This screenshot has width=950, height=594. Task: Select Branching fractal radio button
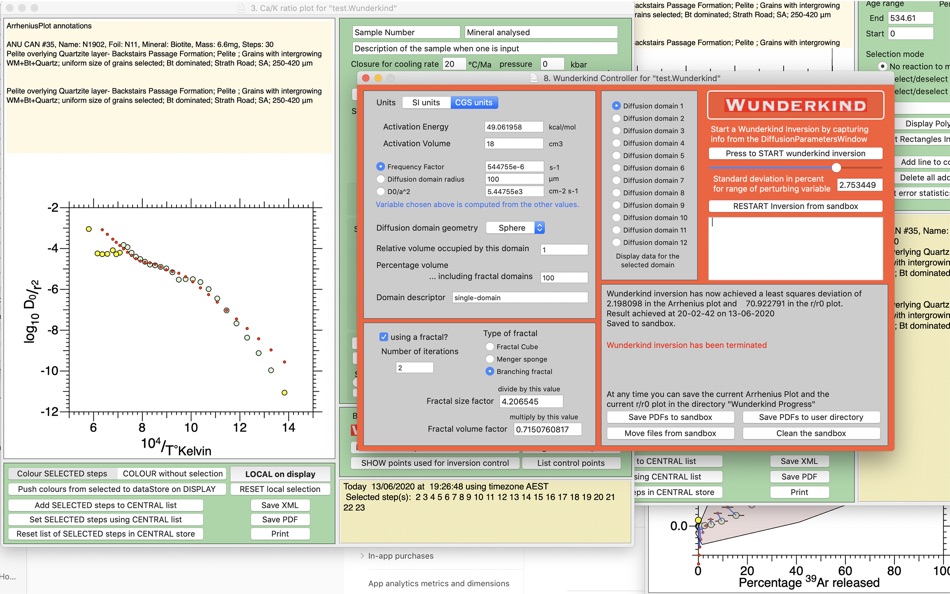coord(490,372)
